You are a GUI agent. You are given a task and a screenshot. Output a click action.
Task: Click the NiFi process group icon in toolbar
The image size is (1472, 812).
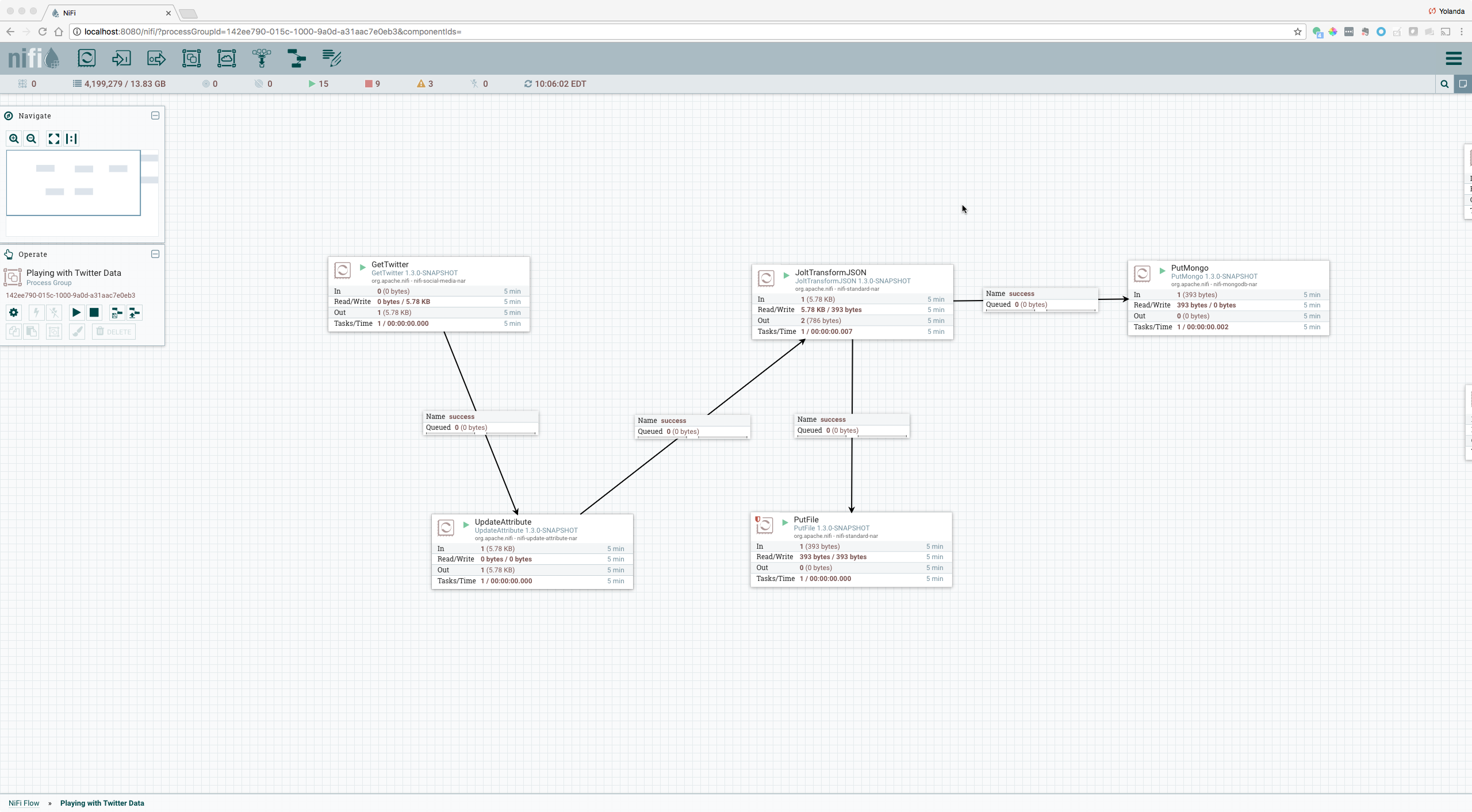pos(191,58)
